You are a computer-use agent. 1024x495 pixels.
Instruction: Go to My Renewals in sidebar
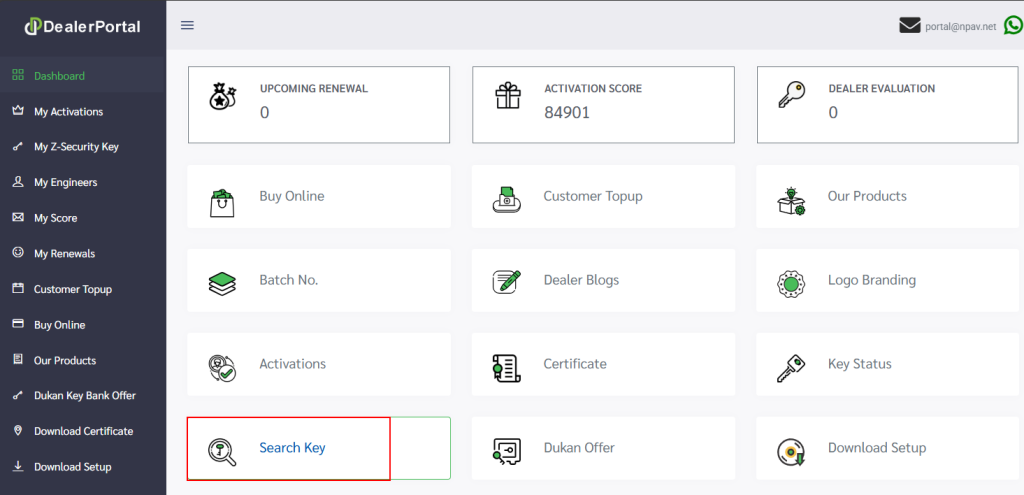point(64,254)
